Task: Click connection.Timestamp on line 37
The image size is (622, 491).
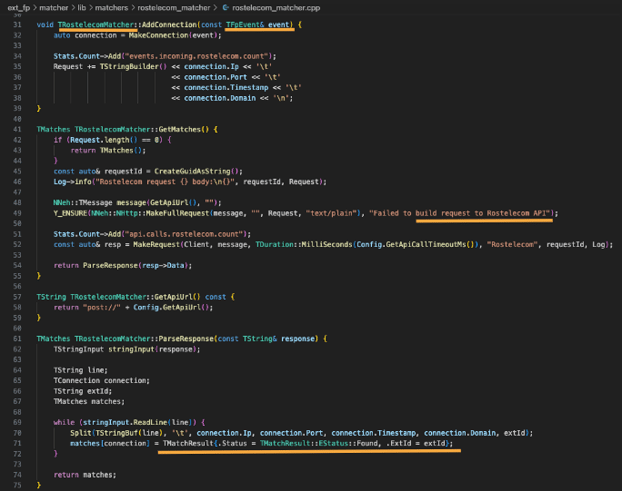Action: tap(226, 88)
